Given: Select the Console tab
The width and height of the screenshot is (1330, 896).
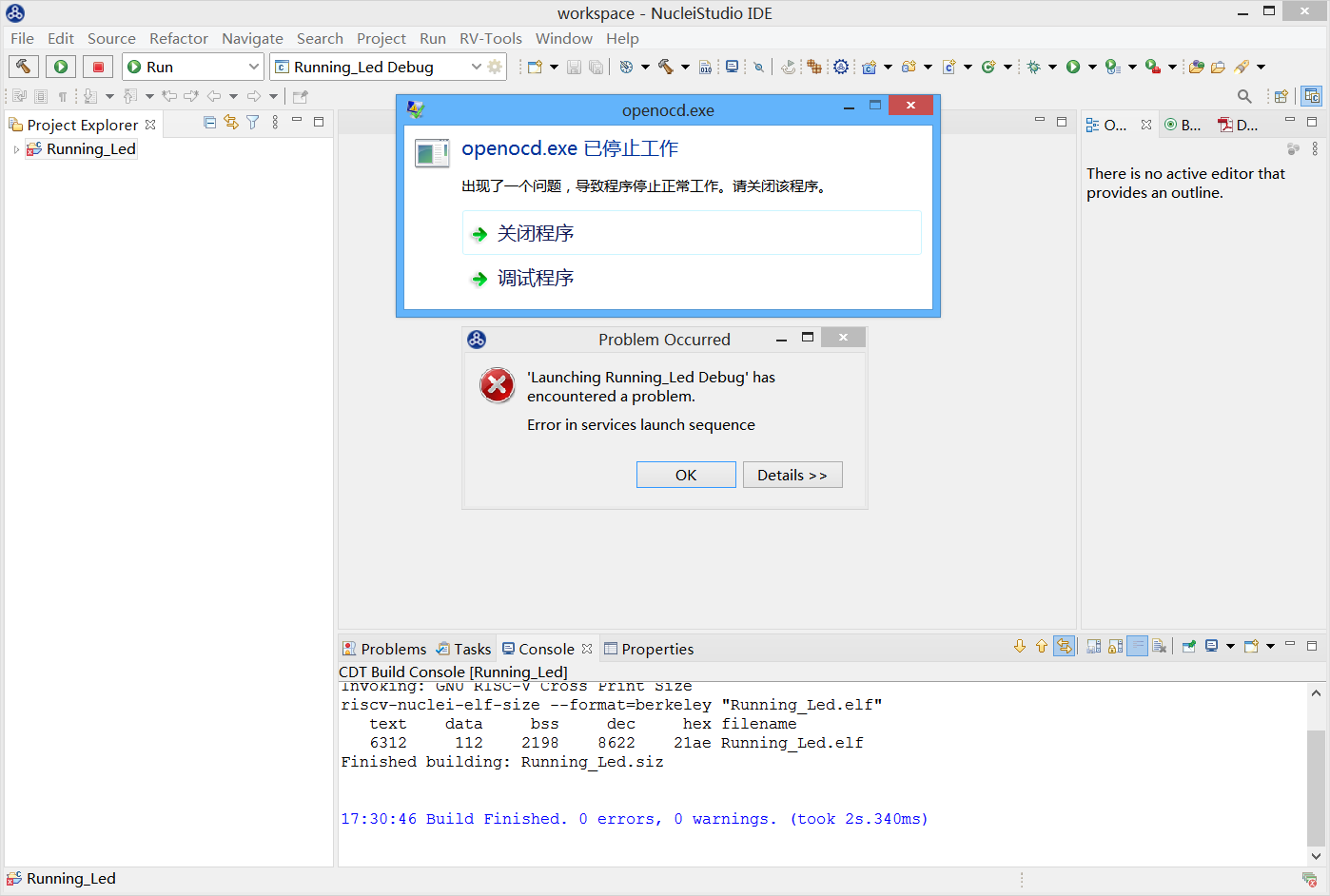Looking at the screenshot, I should 547,649.
